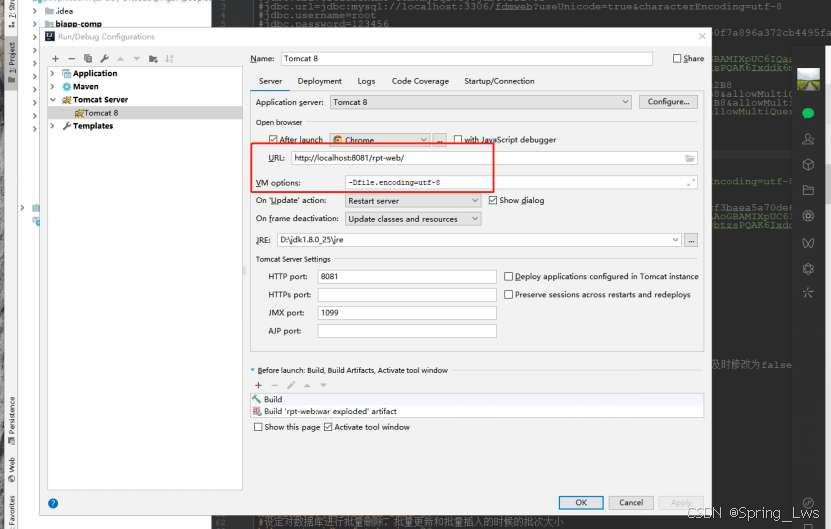The height and width of the screenshot is (529, 831).
Task: Open Application server dropdown
Action: (481, 102)
